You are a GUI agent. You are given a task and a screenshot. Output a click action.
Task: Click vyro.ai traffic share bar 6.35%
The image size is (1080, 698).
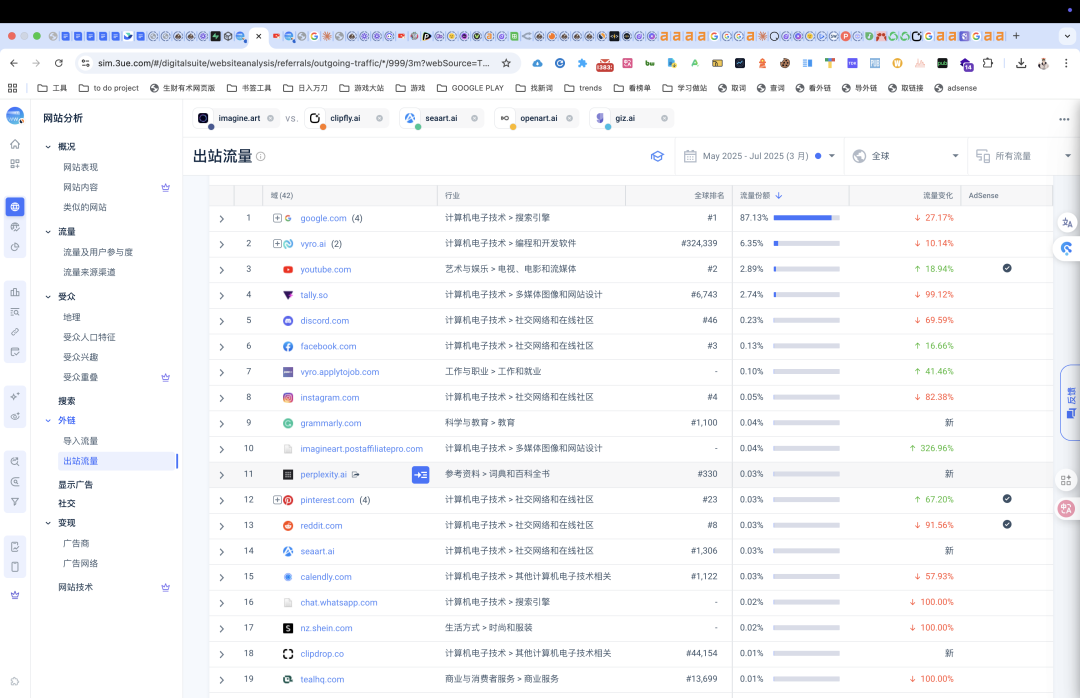(x=807, y=243)
